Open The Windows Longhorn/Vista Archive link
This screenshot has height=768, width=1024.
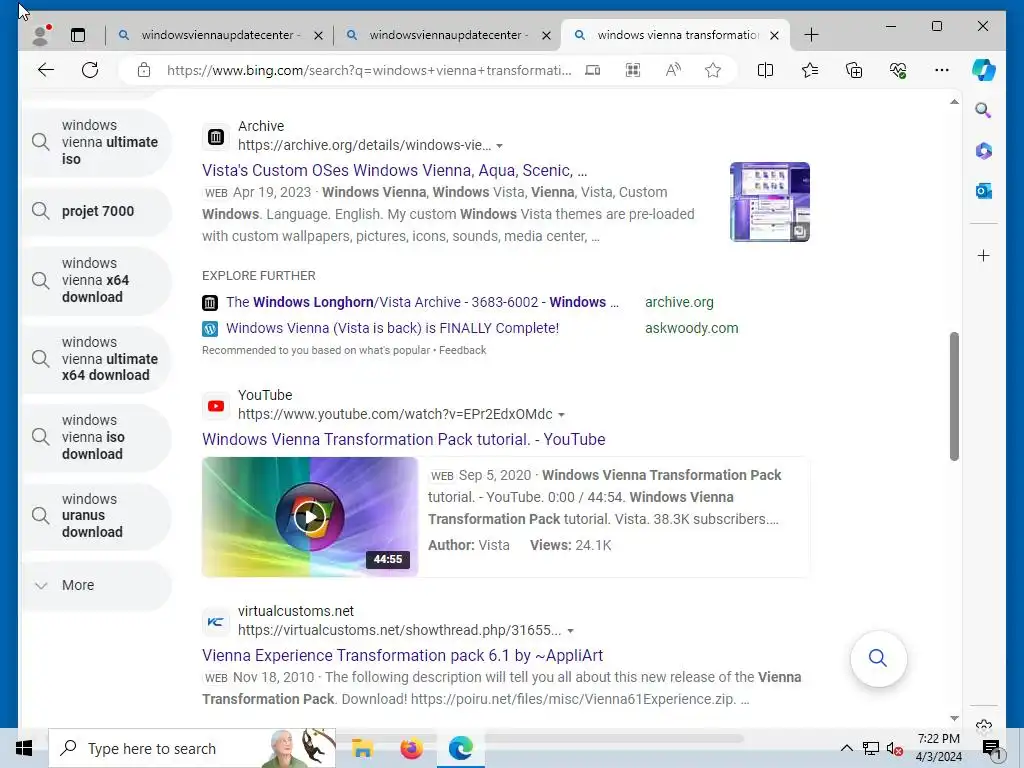[422, 302]
